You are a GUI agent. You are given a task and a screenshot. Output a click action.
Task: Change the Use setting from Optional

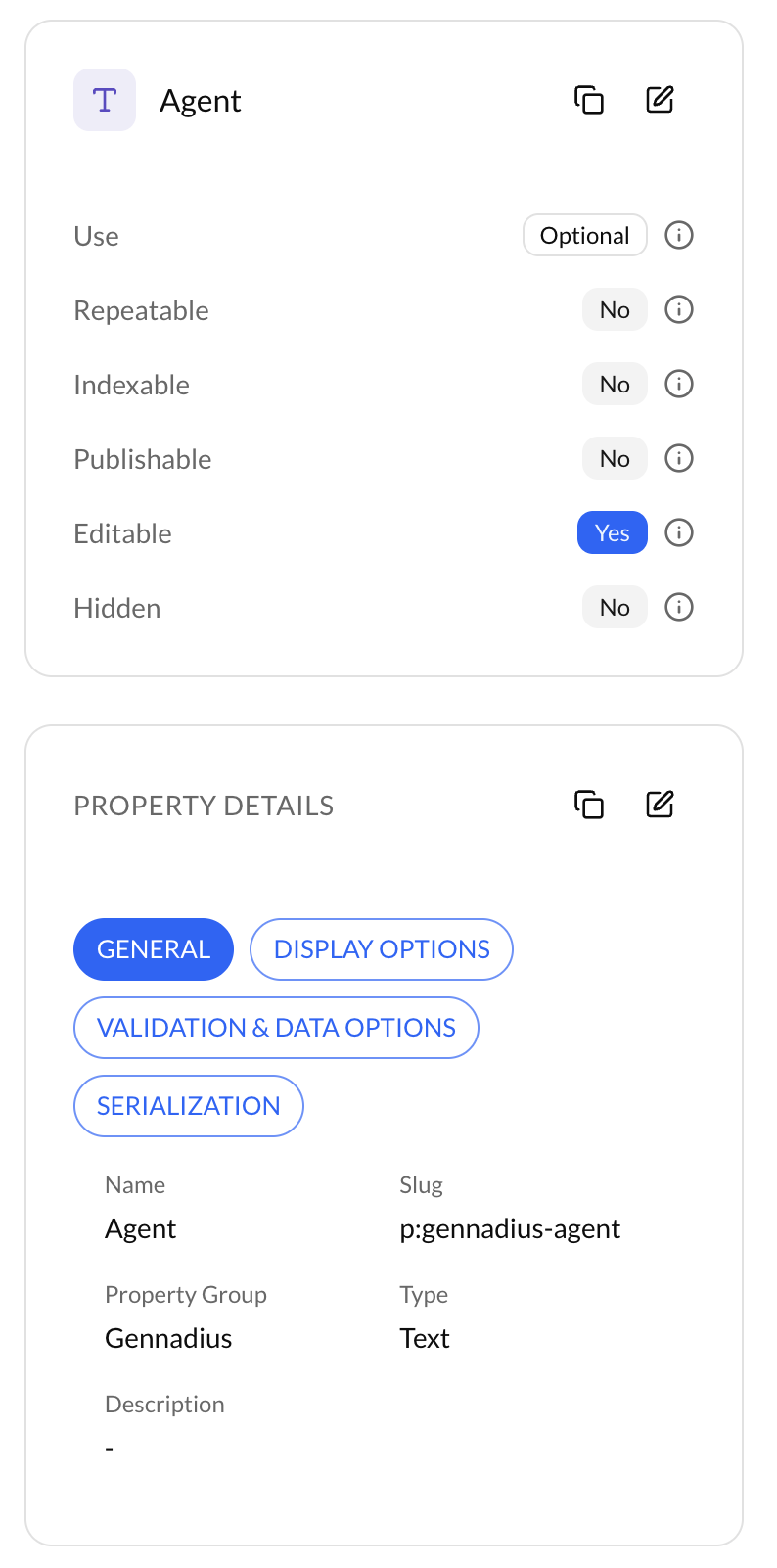pos(584,235)
